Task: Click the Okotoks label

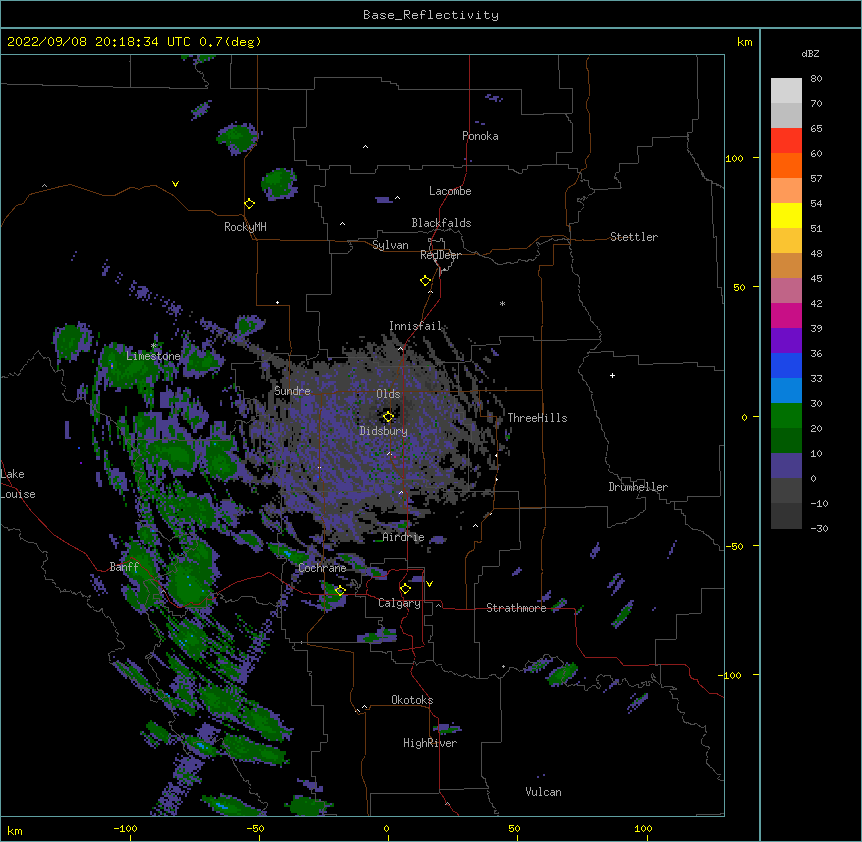Action: (412, 700)
